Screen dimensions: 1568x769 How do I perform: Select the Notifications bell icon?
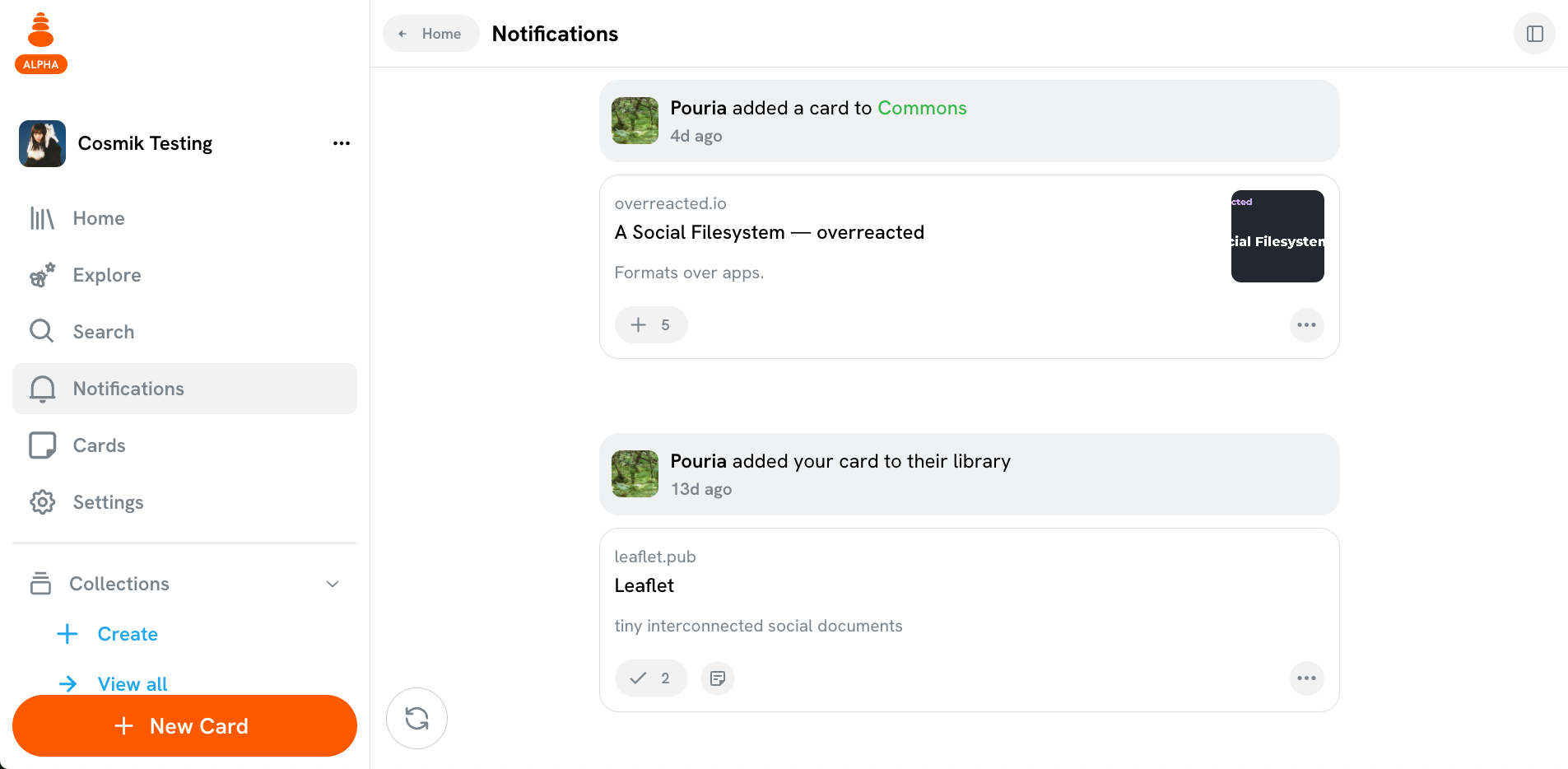point(42,389)
